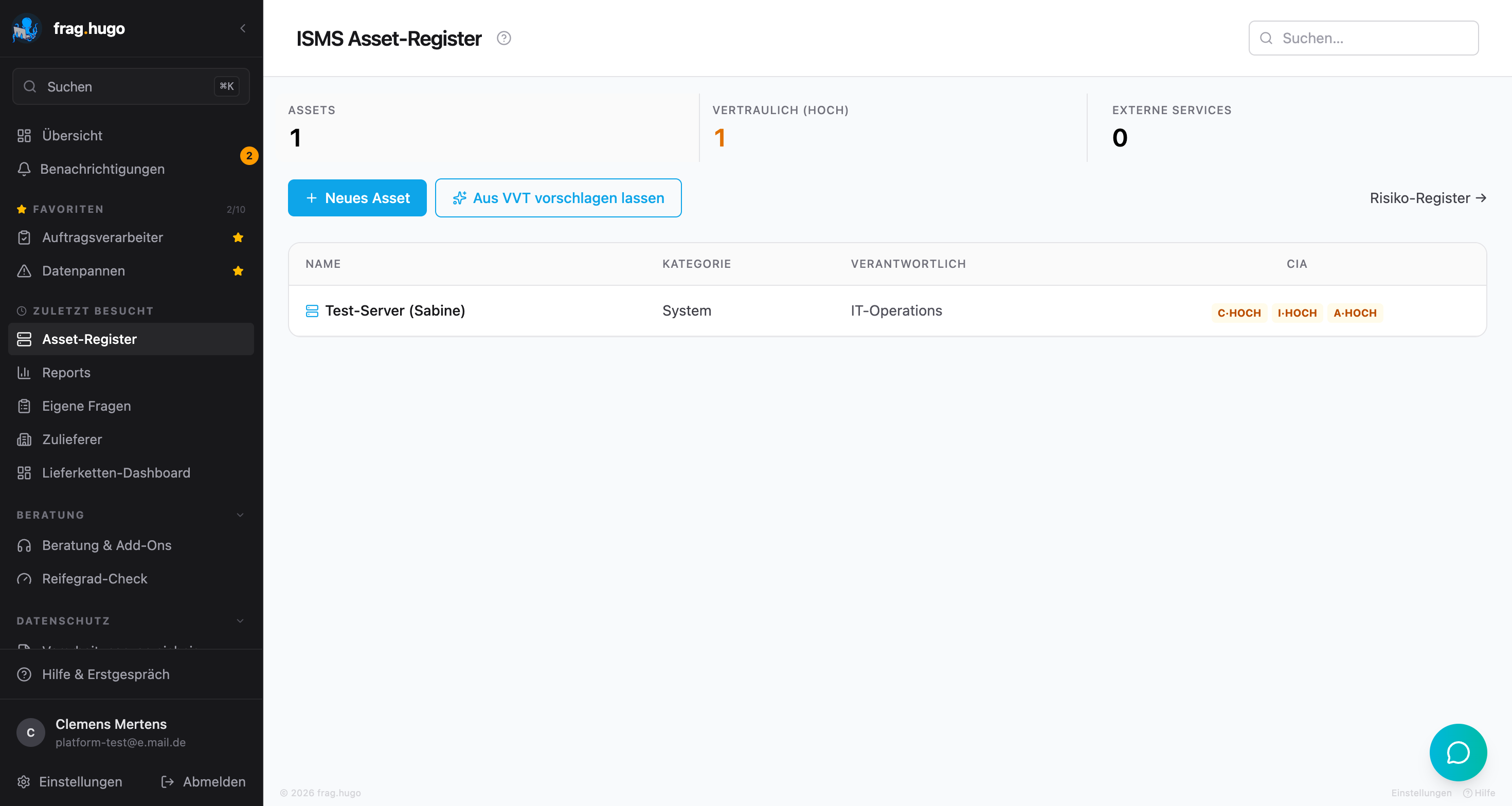Click the I·HOCH badge
Viewport: 1512px width, 806px height.
point(1297,313)
